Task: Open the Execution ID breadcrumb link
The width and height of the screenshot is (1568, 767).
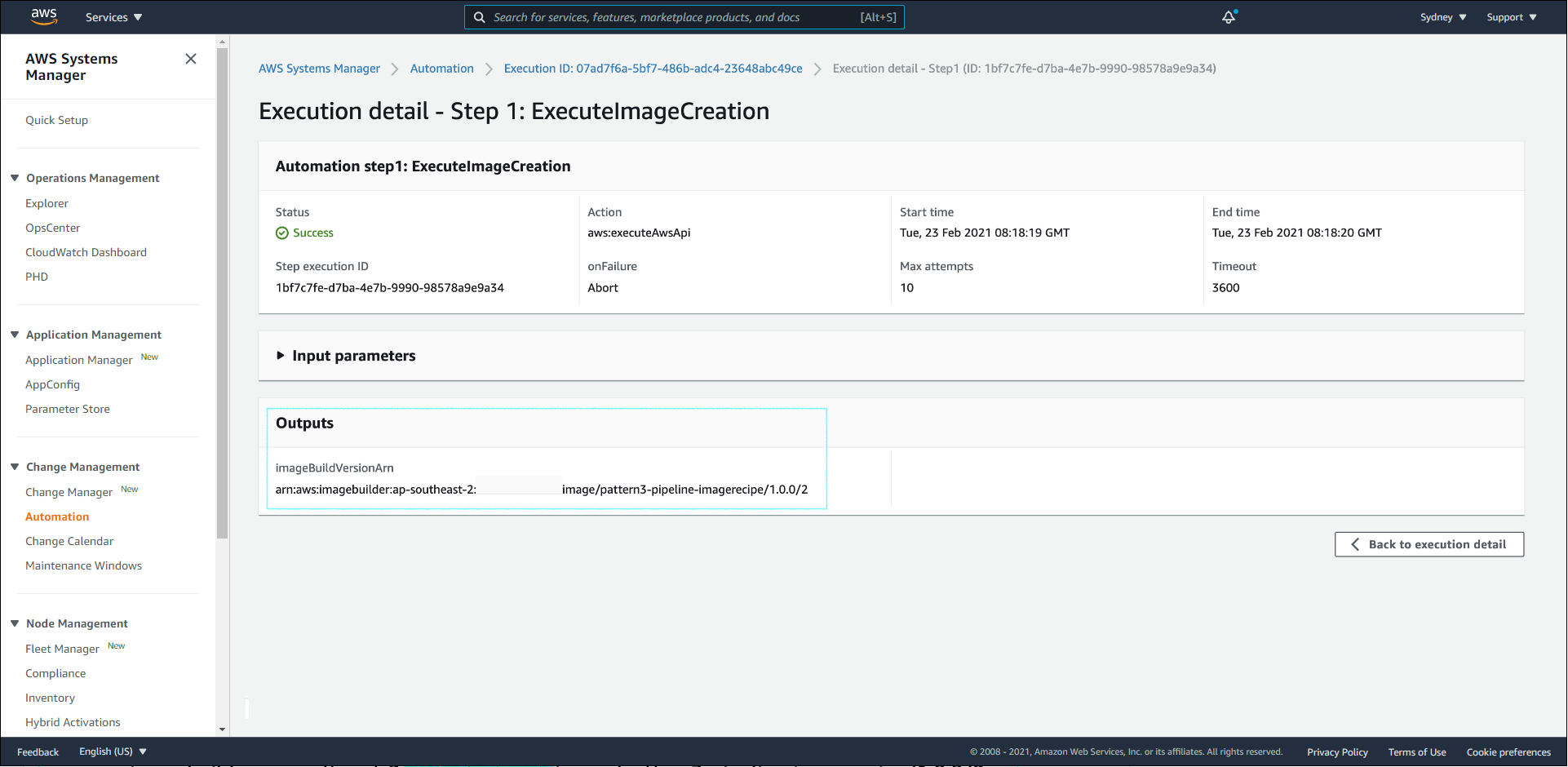Action: pos(653,69)
